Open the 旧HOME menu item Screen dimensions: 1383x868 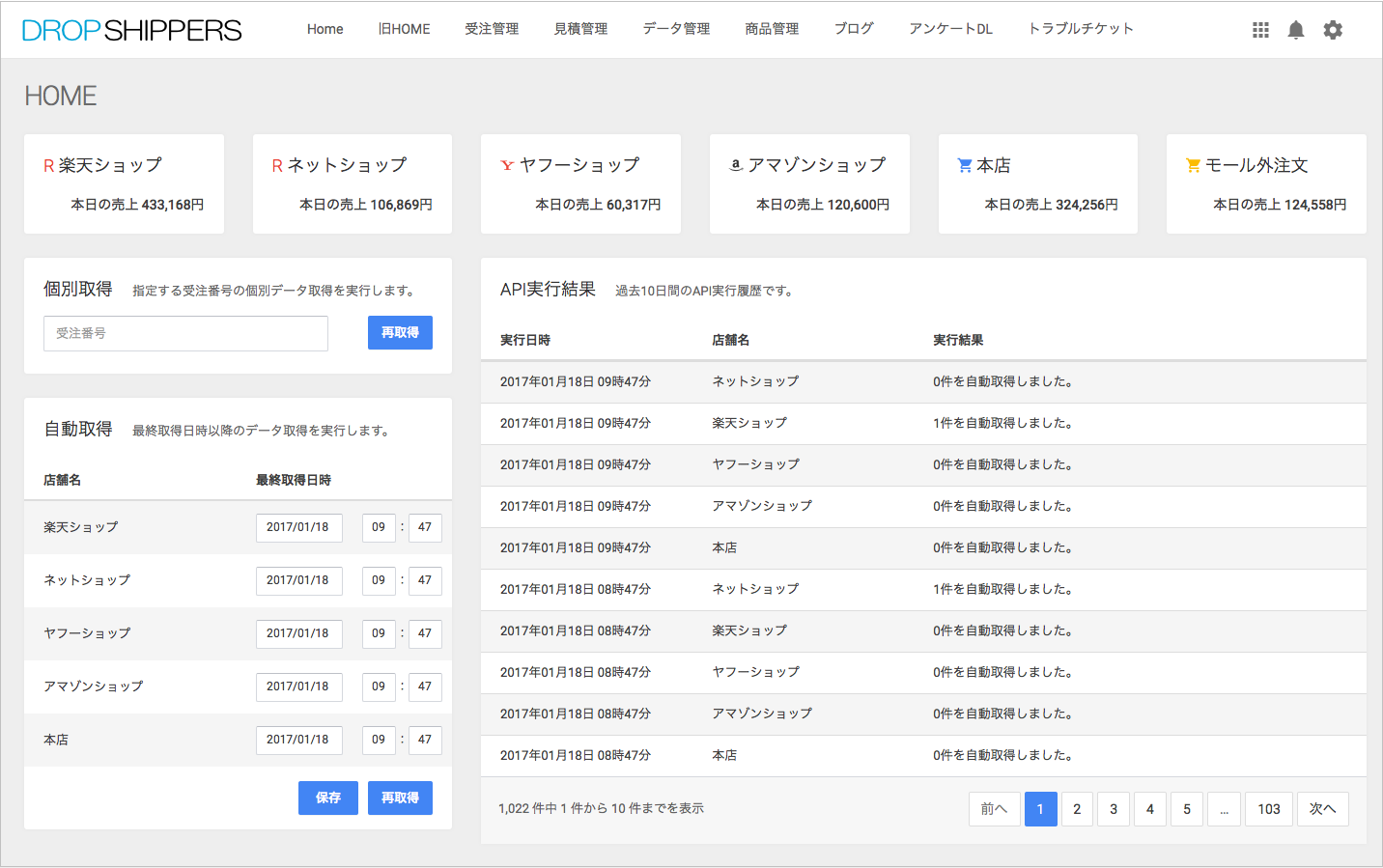(405, 29)
